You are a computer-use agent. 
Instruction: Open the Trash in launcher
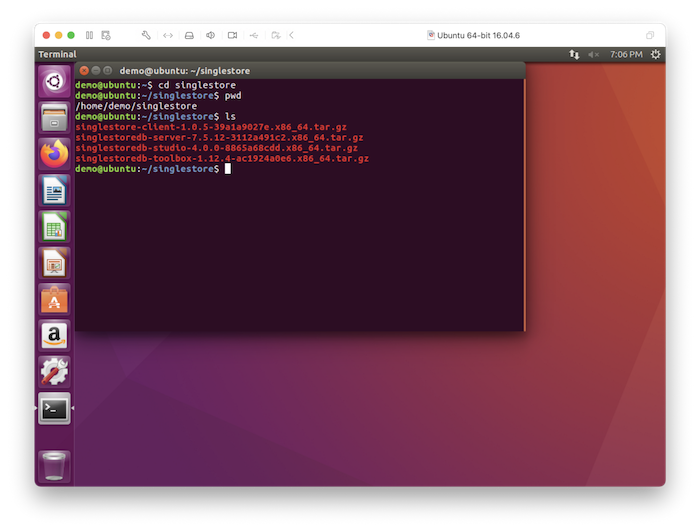[x=54, y=466]
